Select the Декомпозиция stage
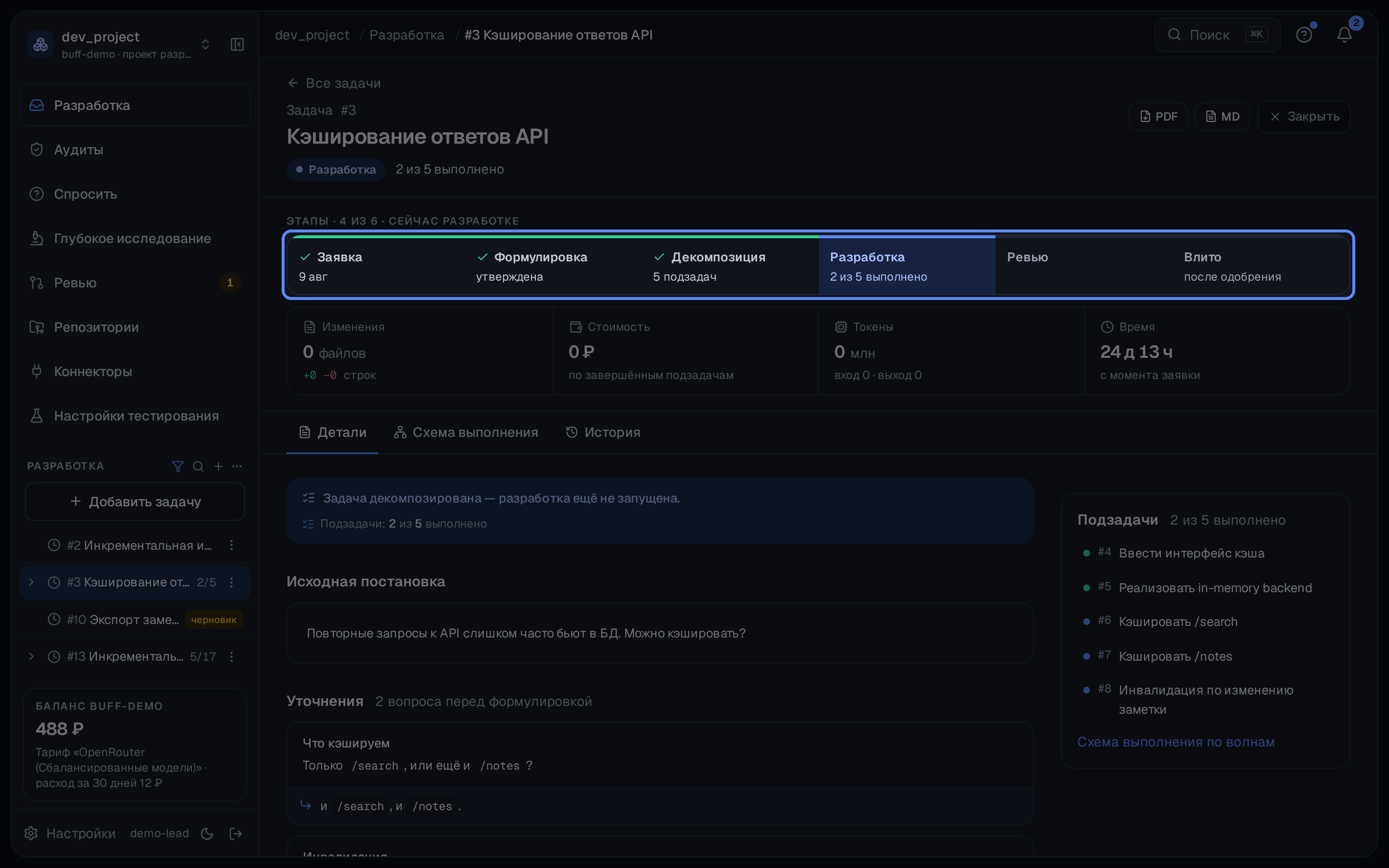The height and width of the screenshot is (868, 1389). click(x=730, y=266)
